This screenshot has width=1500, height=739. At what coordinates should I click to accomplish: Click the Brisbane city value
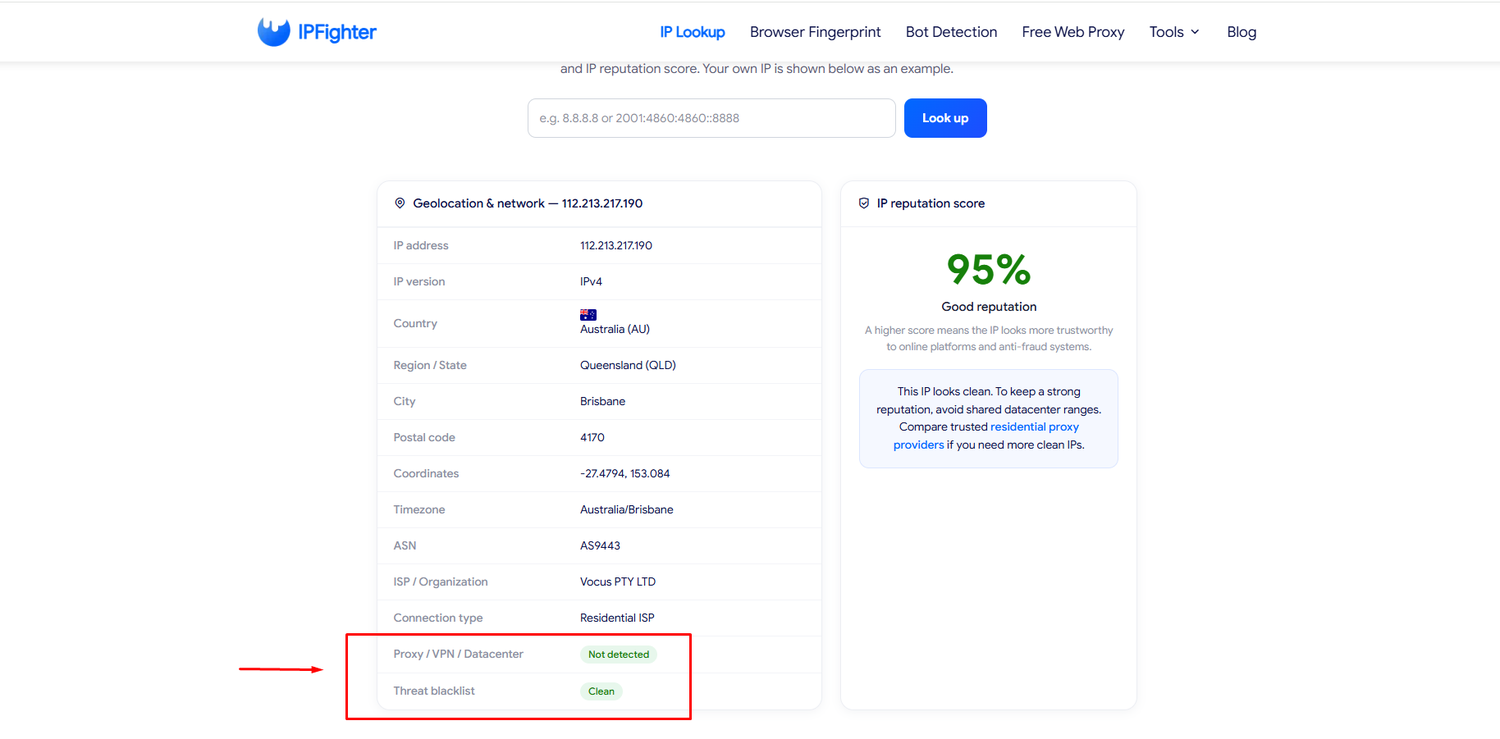pos(603,402)
